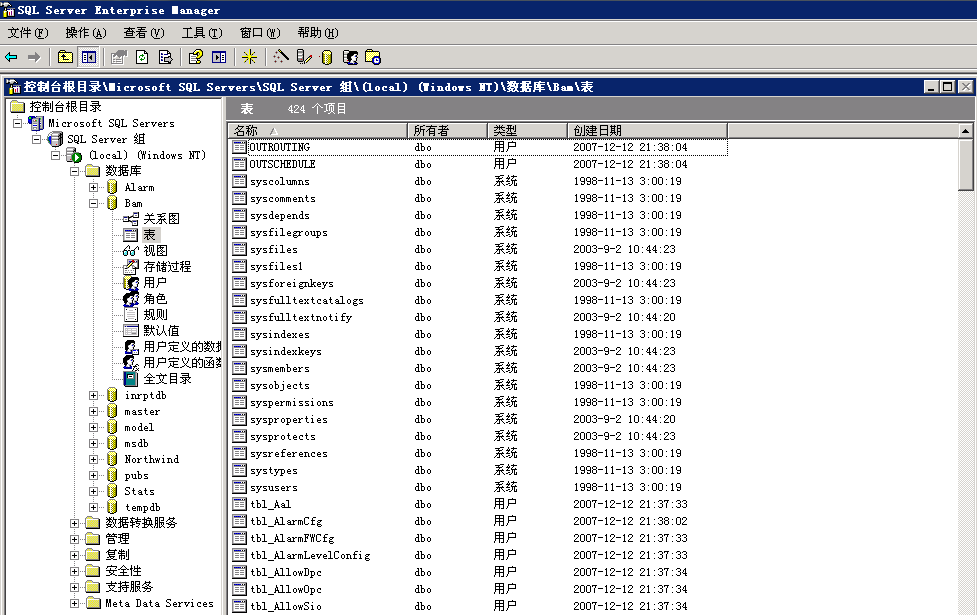Click the vertical scrollbar thumb
The width and height of the screenshot is (977, 615).
coord(965,164)
